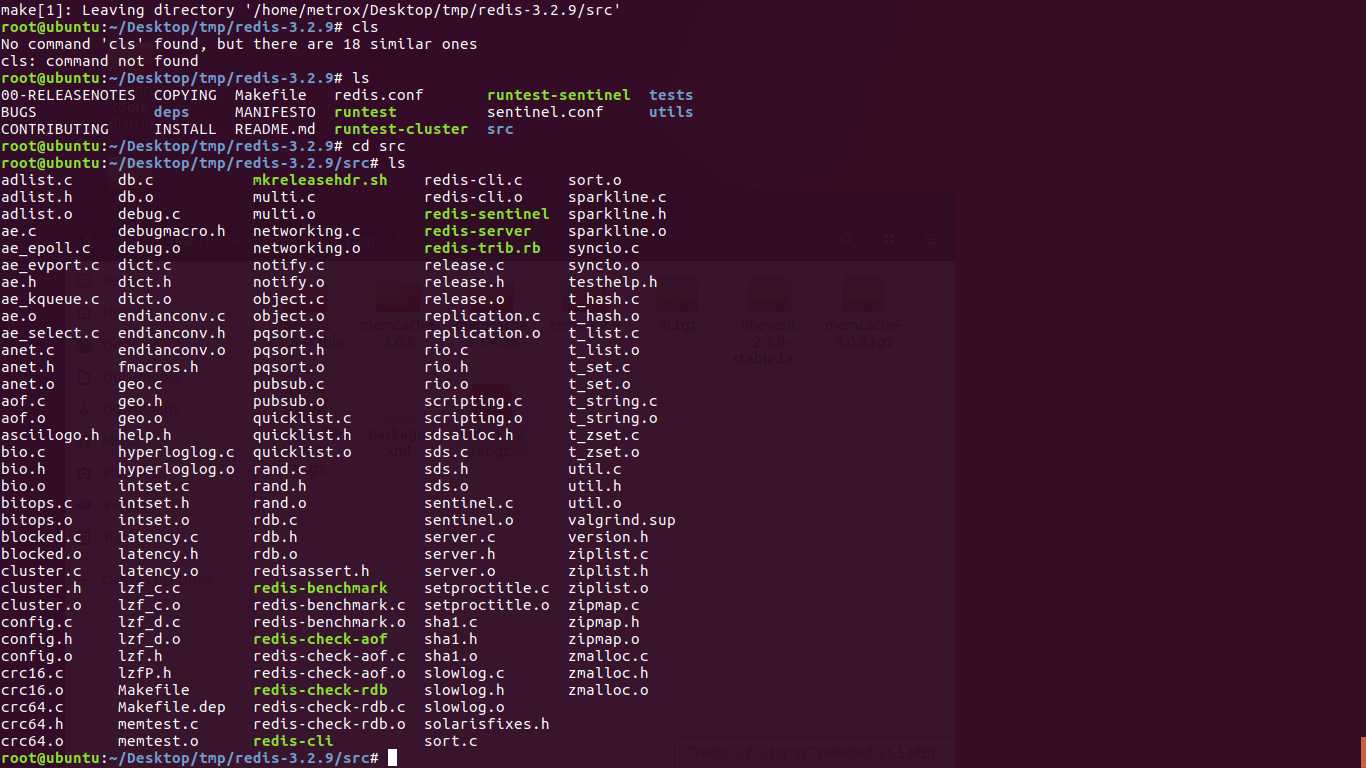Click the valgrind.sup file name
Viewport: 1366px width, 768px height.
pos(622,520)
